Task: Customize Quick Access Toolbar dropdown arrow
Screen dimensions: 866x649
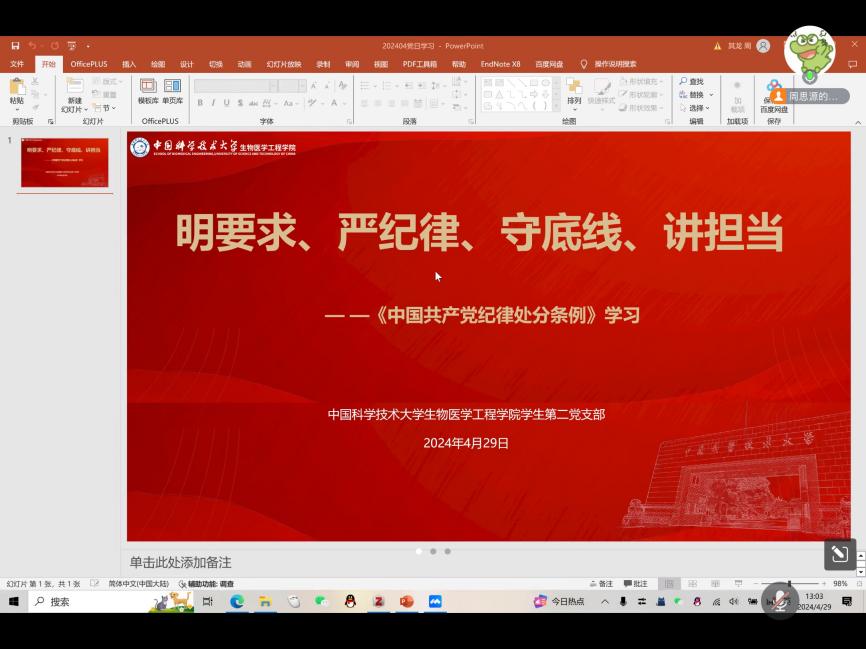Action: point(88,46)
